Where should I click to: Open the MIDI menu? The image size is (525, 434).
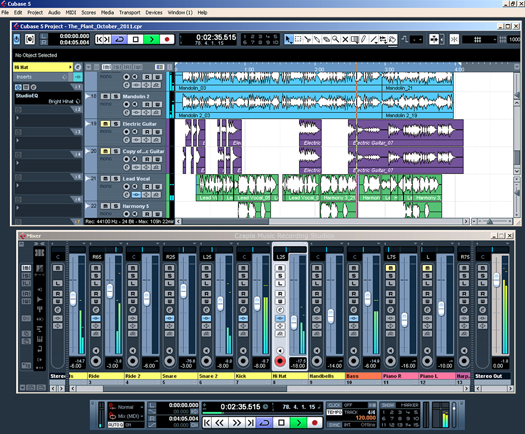pyautogui.click(x=71, y=12)
